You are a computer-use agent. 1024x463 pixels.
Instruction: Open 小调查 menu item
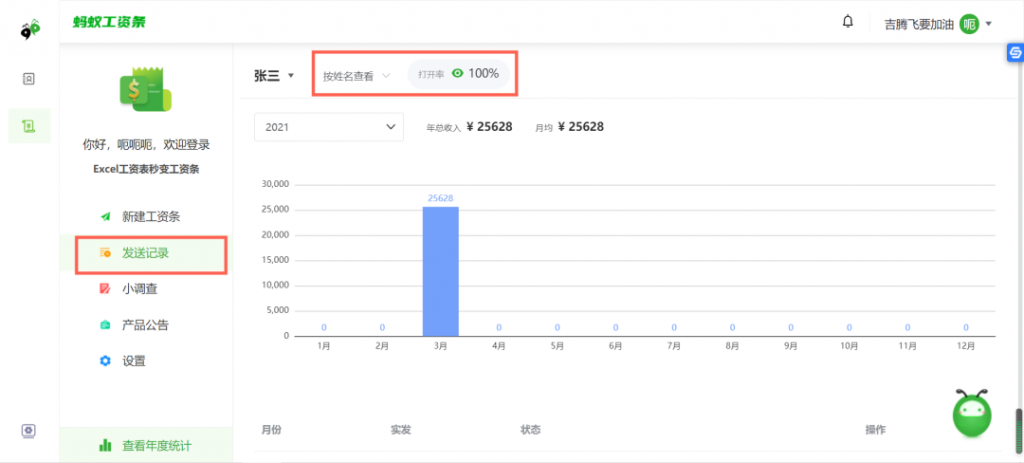tap(139, 289)
